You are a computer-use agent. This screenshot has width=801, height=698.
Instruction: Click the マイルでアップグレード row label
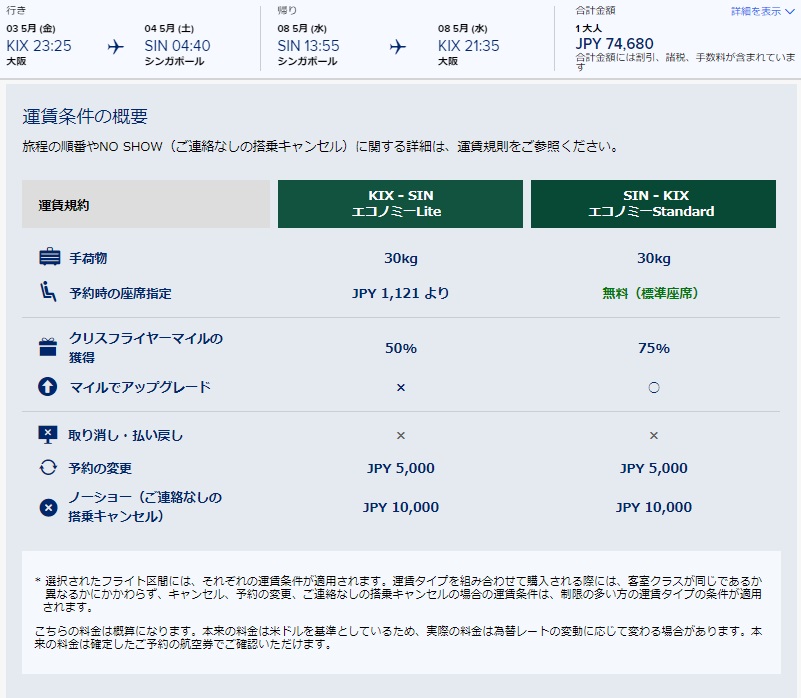click(140, 387)
